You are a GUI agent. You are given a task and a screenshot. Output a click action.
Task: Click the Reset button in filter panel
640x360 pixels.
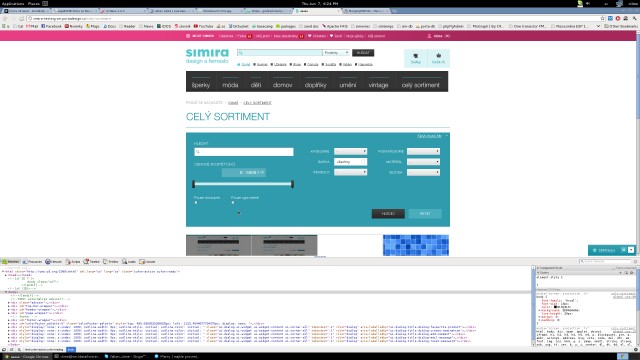click(x=425, y=213)
